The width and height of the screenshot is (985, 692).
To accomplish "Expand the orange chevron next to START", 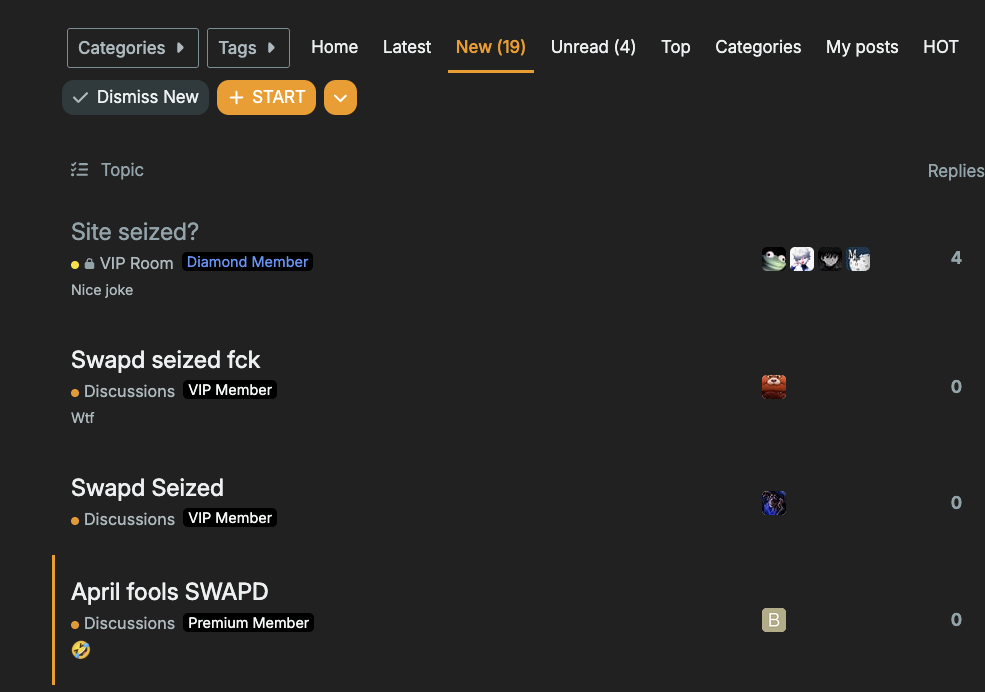I will (x=340, y=98).
